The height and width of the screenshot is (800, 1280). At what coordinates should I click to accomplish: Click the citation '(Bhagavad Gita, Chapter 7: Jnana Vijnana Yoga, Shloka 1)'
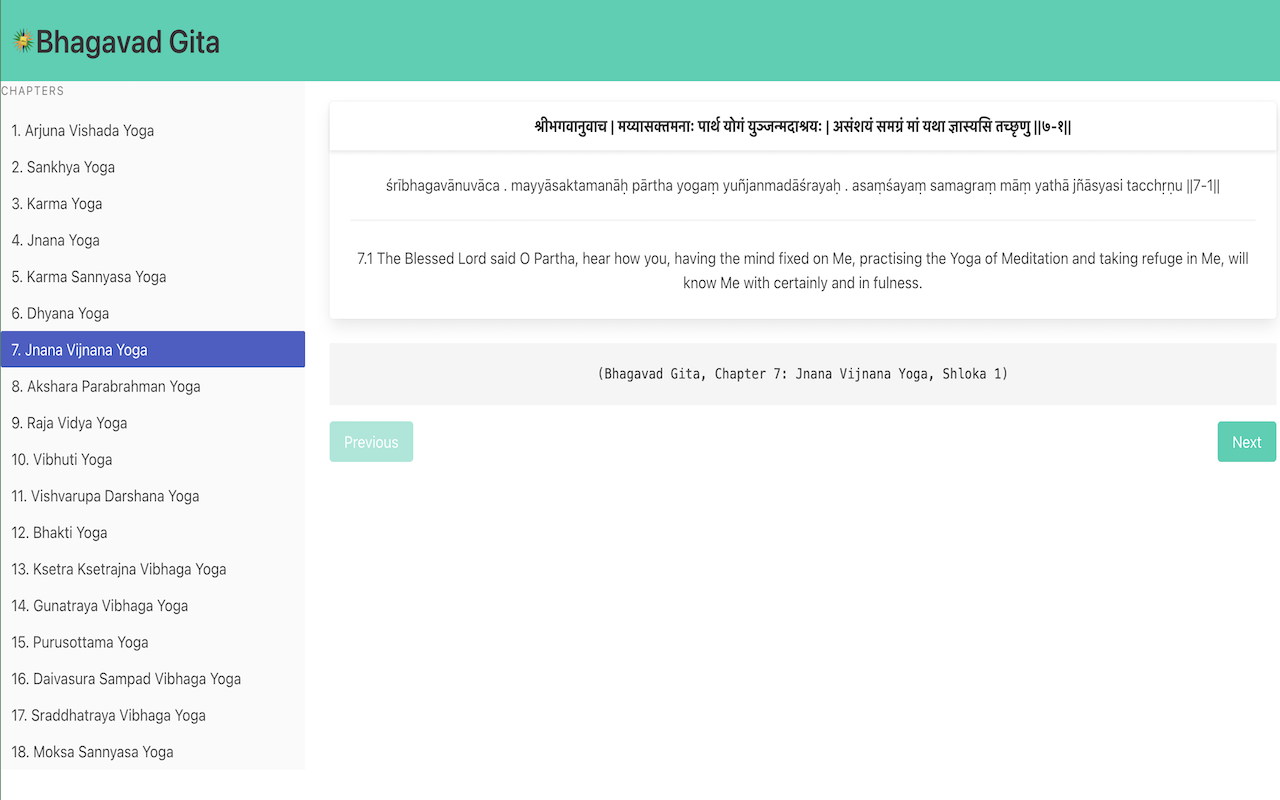(x=803, y=374)
